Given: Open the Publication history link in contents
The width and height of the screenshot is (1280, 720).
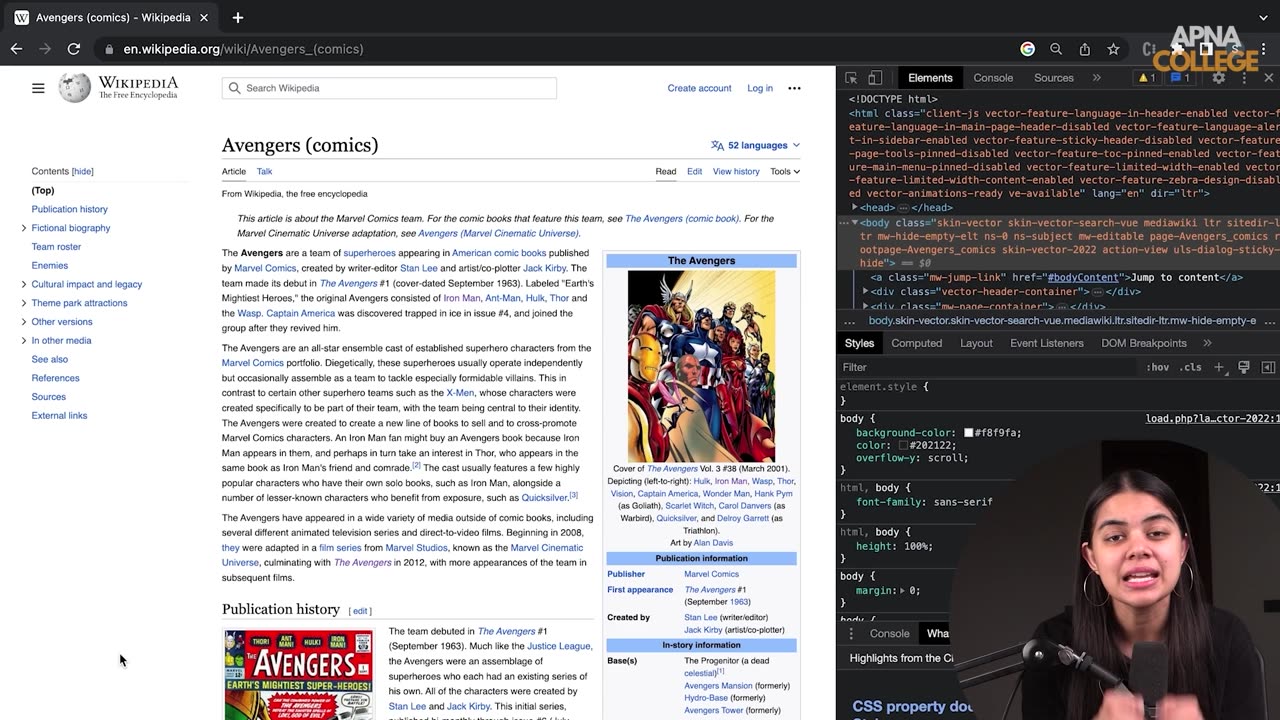Looking at the screenshot, I should pos(69,209).
